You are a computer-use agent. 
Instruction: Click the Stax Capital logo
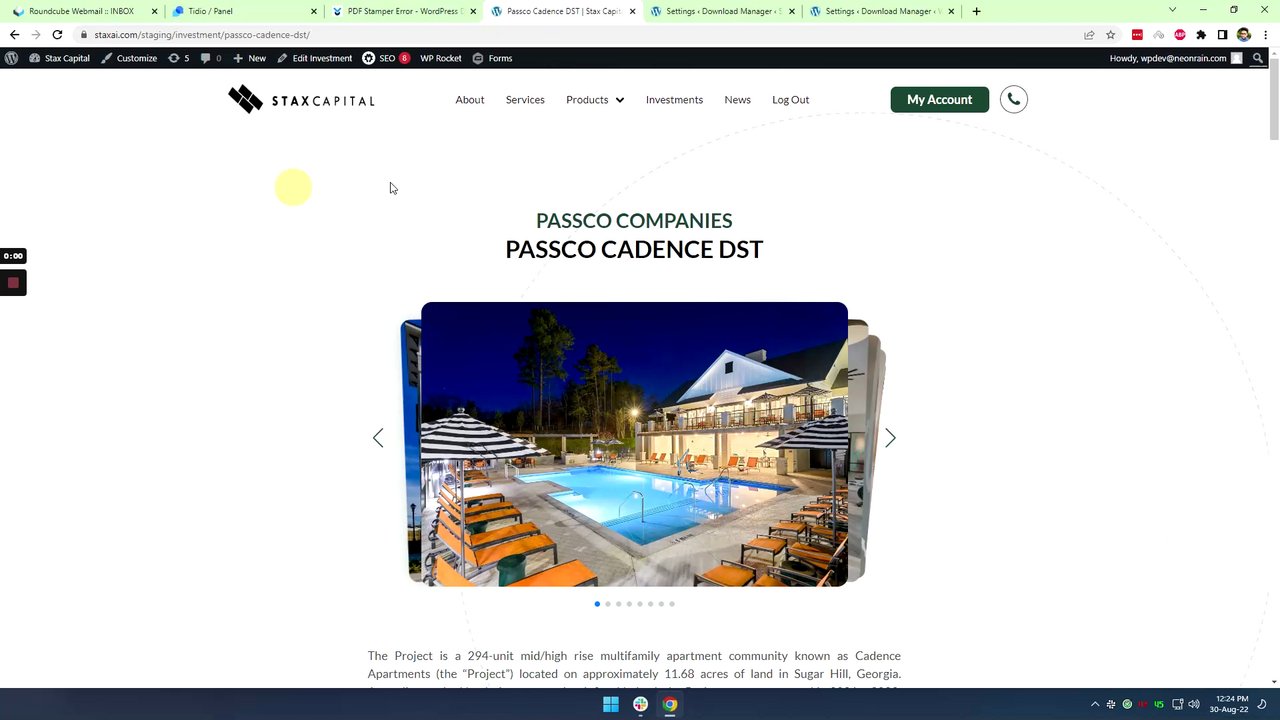click(x=301, y=100)
